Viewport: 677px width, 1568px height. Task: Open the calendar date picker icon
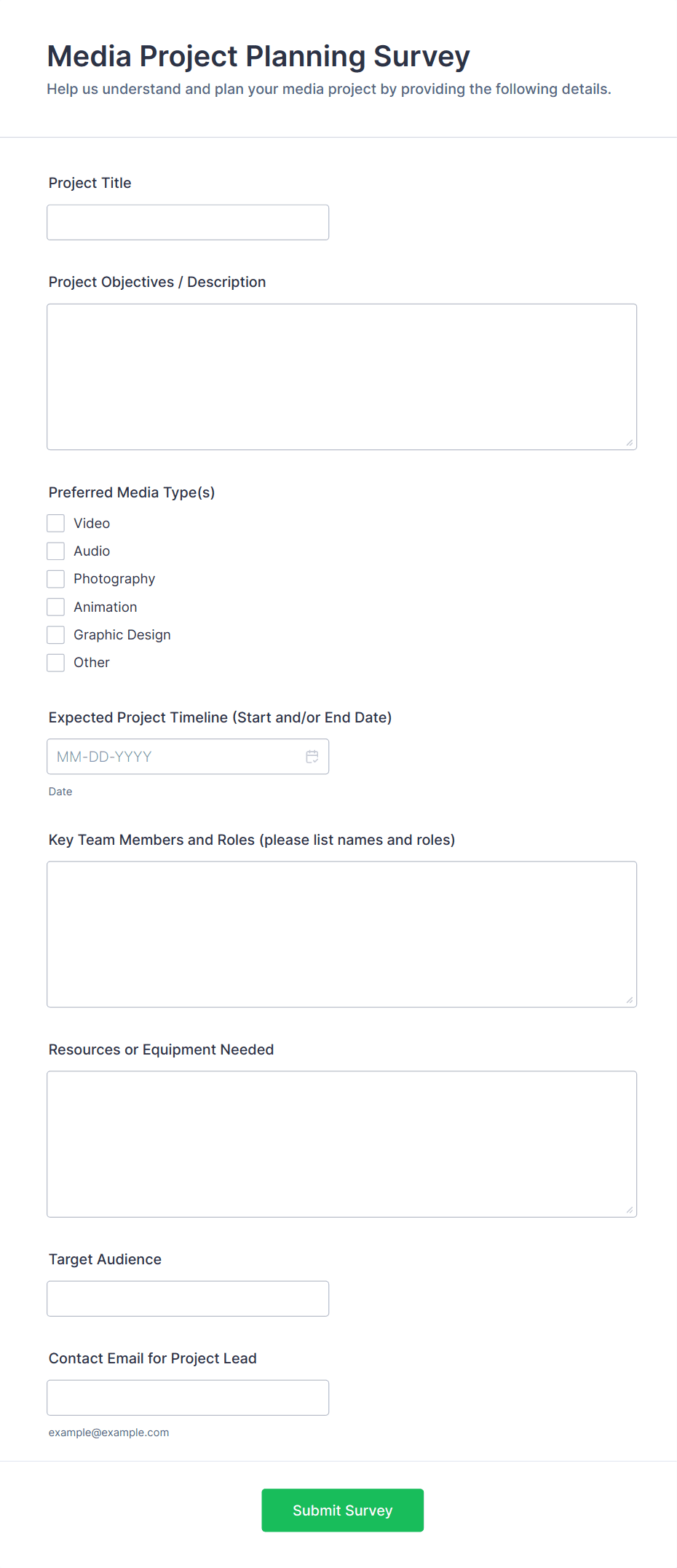pos(312,757)
